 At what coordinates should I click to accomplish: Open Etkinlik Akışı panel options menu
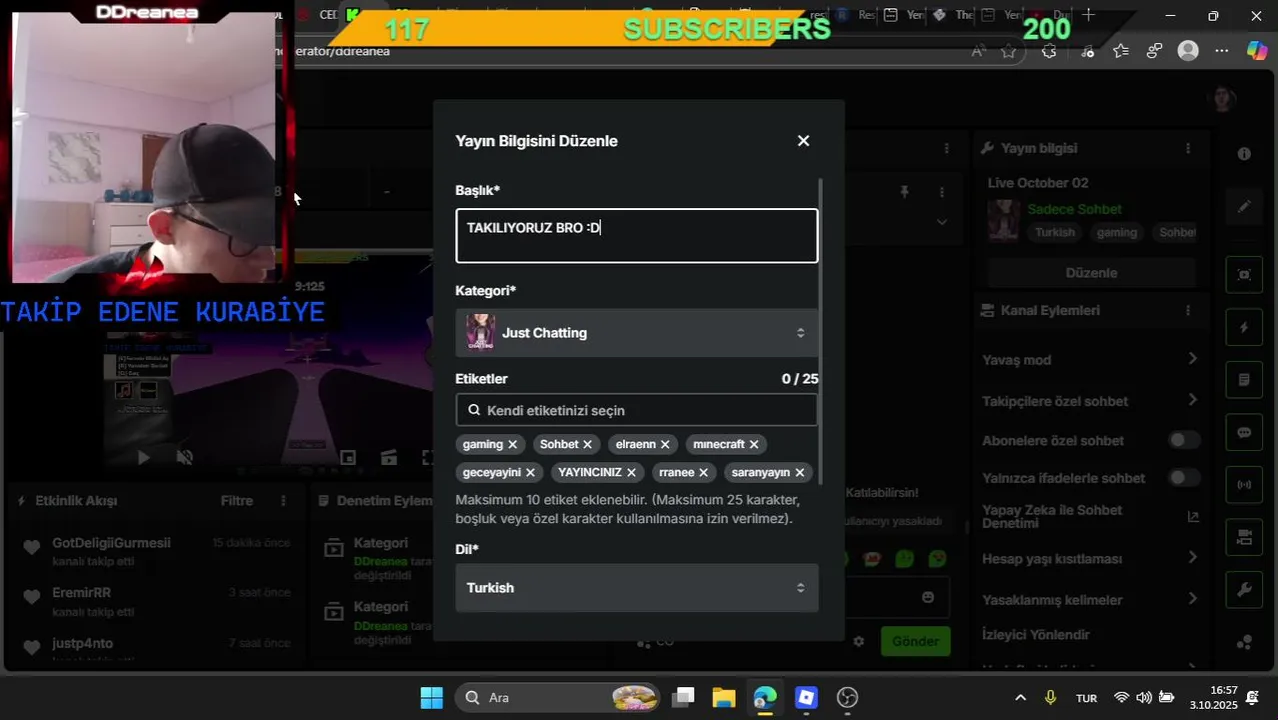pos(283,500)
